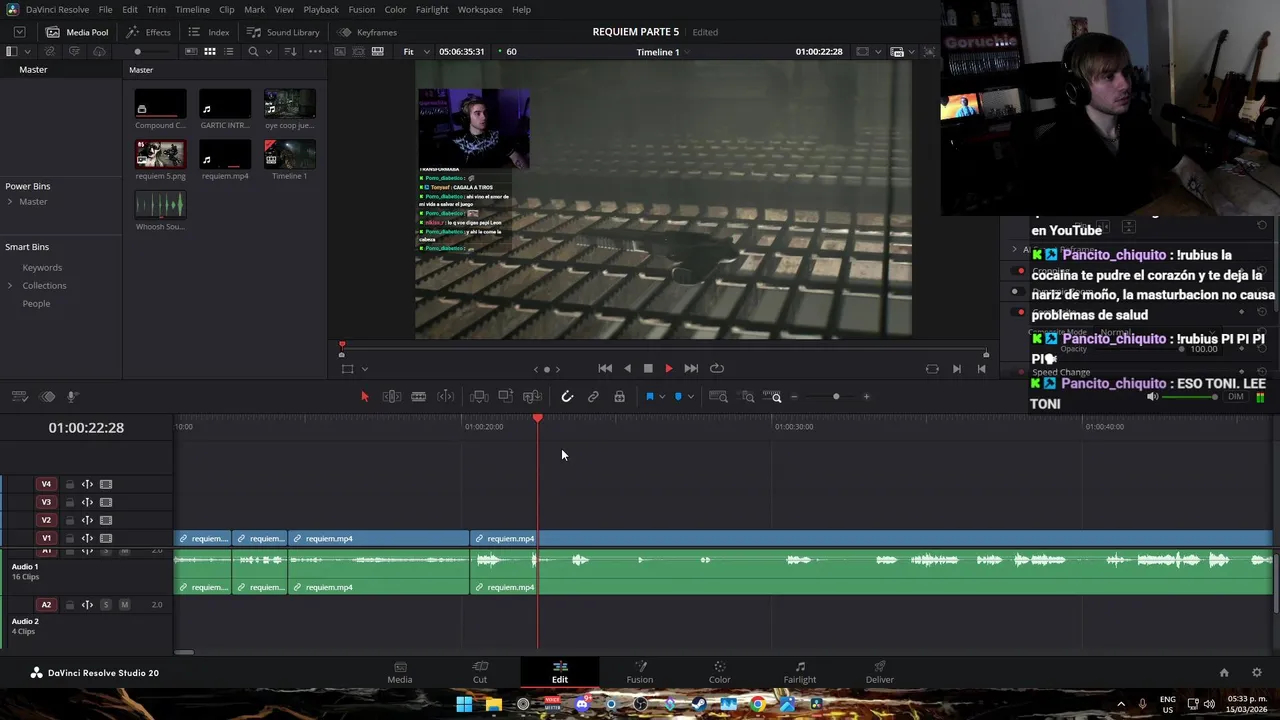Toggle auto track selector on V3
The width and height of the screenshot is (1280, 720).
click(x=87, y=502)
